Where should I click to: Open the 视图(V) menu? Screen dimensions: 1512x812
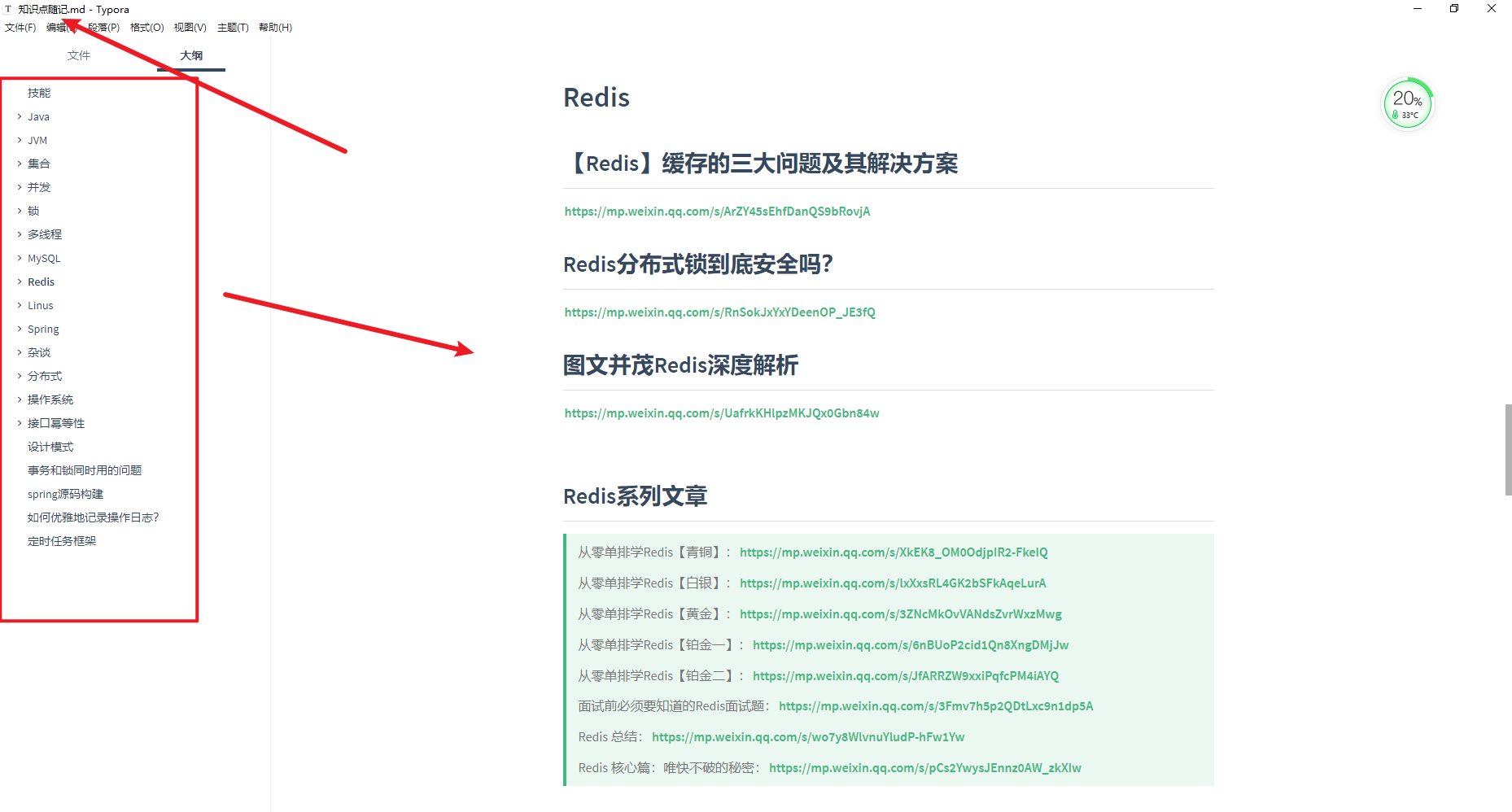(x=190, y=28)
